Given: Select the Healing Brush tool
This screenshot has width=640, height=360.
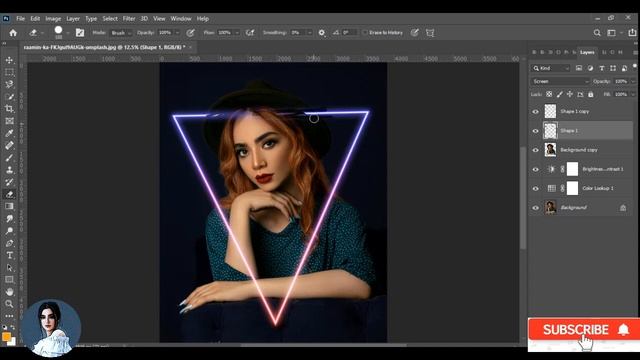Looking at the screenshot, I should [9, 146].
